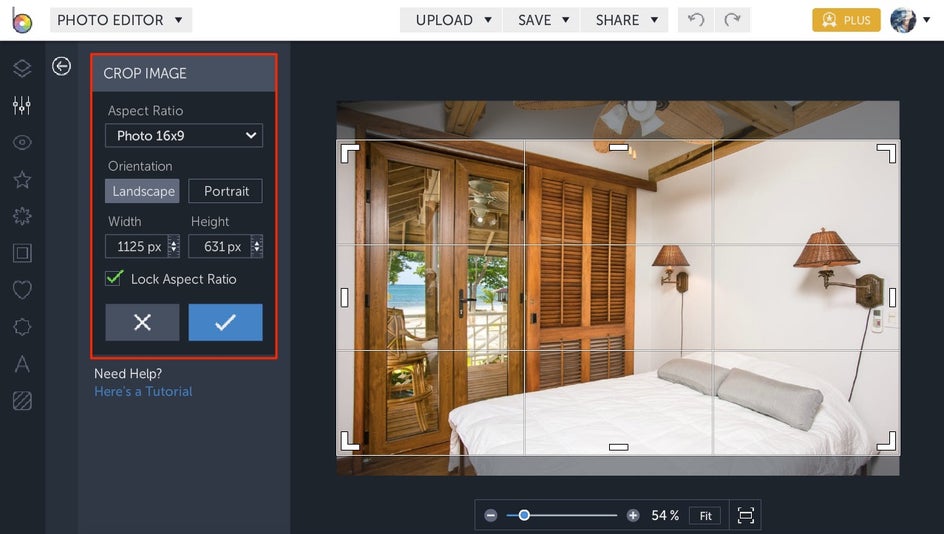Open the Photo Editor dropdown

[120, 20]
